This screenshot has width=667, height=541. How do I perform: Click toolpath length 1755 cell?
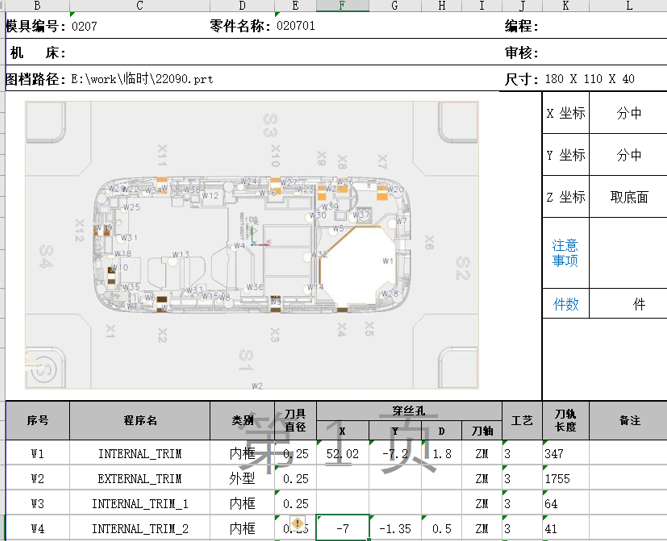click(x=566, y=478)
